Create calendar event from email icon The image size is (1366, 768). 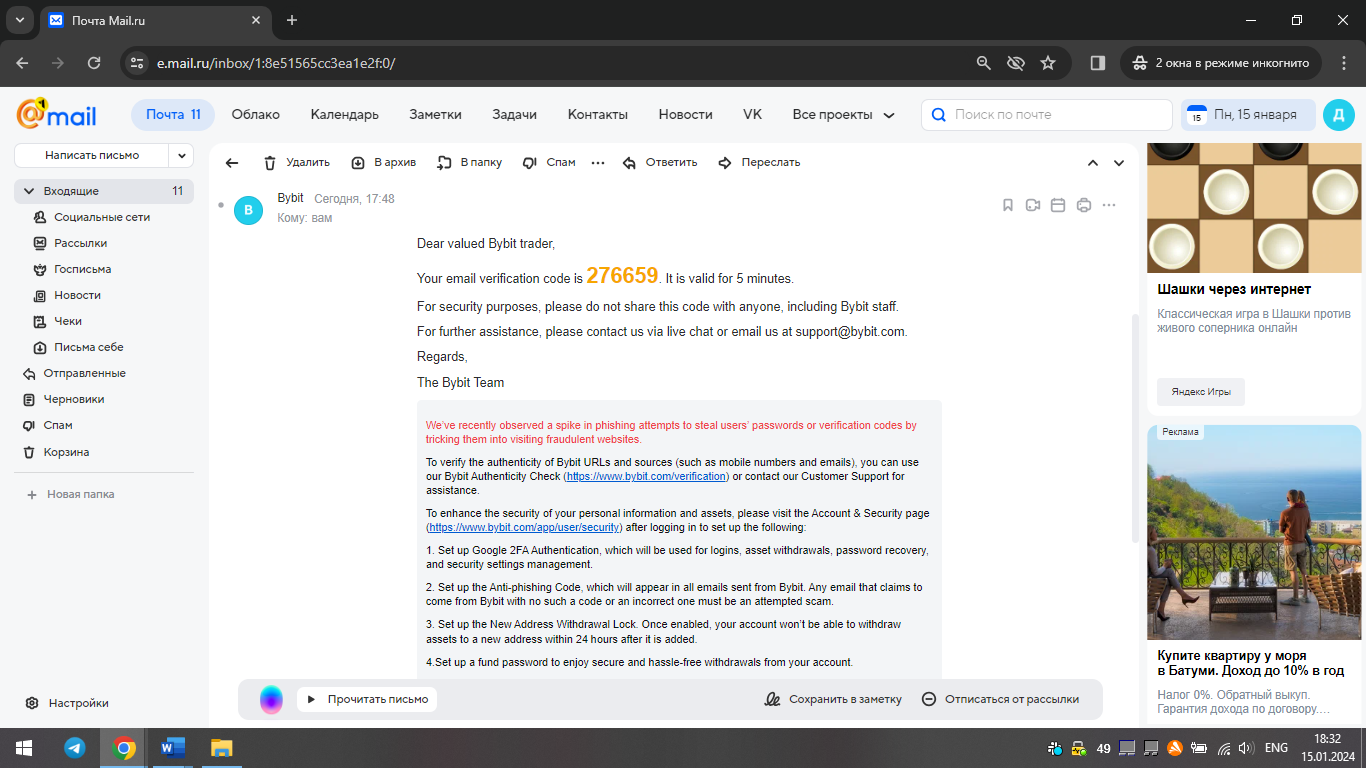point(1058,205)
